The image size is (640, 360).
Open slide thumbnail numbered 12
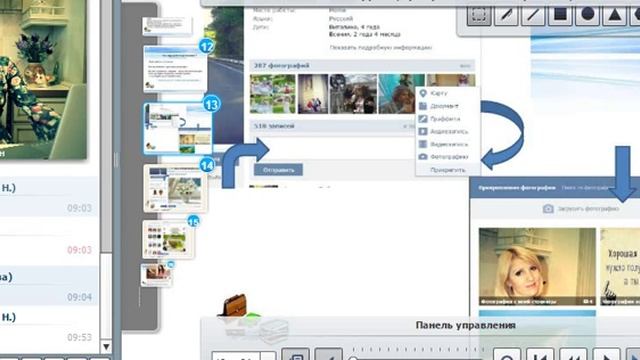click(176, 69)
